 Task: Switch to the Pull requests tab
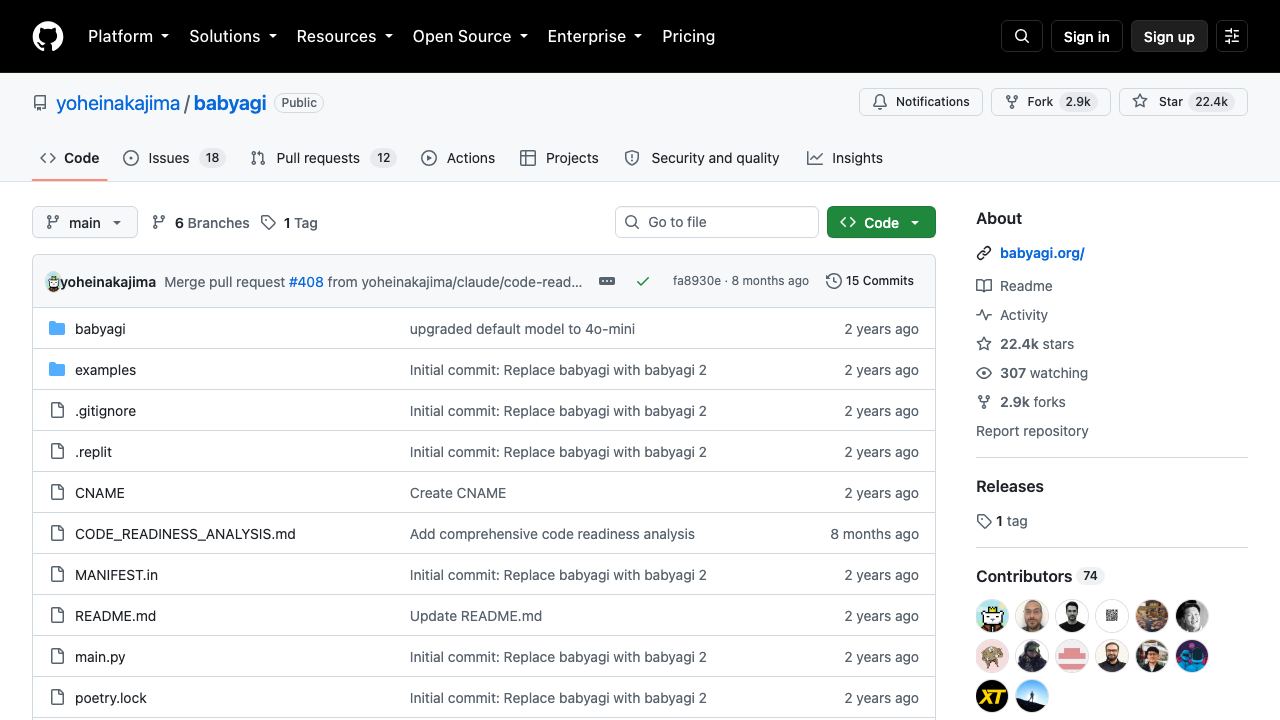tap(323, 158)
